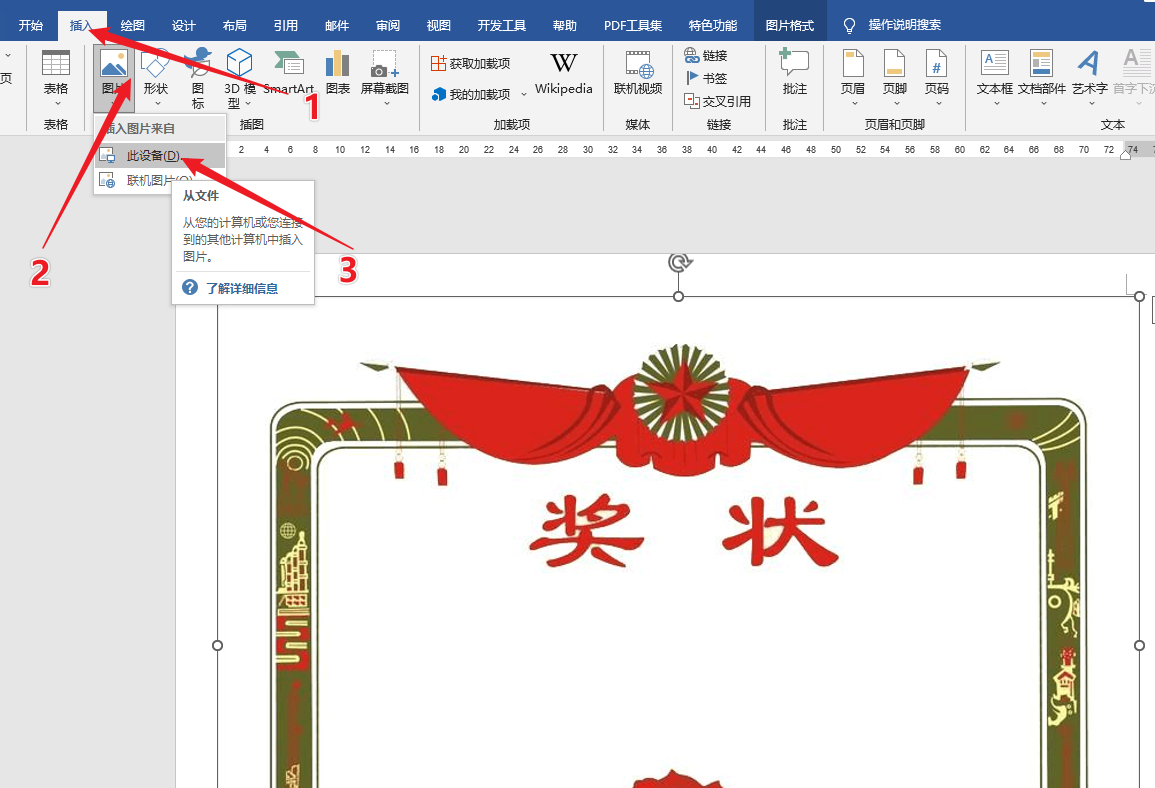Click the help question-mark icon in tooltip
Image resolution: width=1155 pixels, height=788 pixels.
coord(190,287)
